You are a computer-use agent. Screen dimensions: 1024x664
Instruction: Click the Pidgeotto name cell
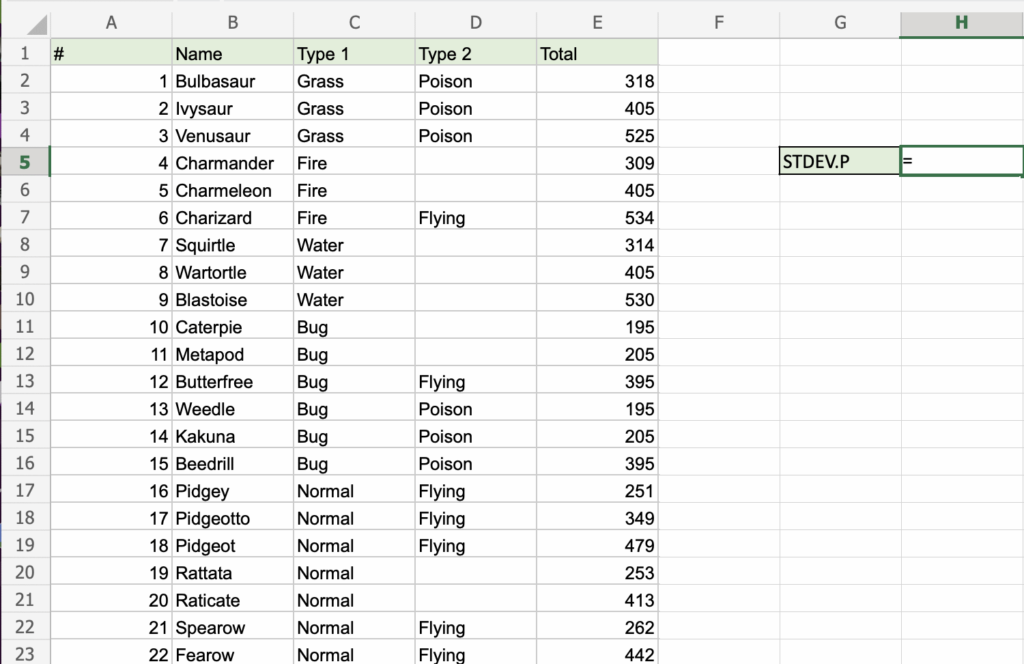(232, 518)
